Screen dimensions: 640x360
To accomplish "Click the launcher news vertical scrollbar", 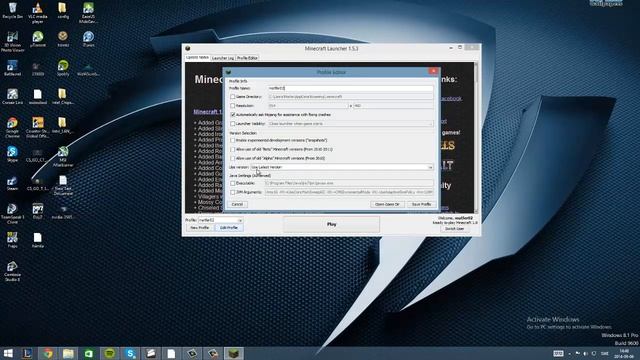I will coord(476,137).
